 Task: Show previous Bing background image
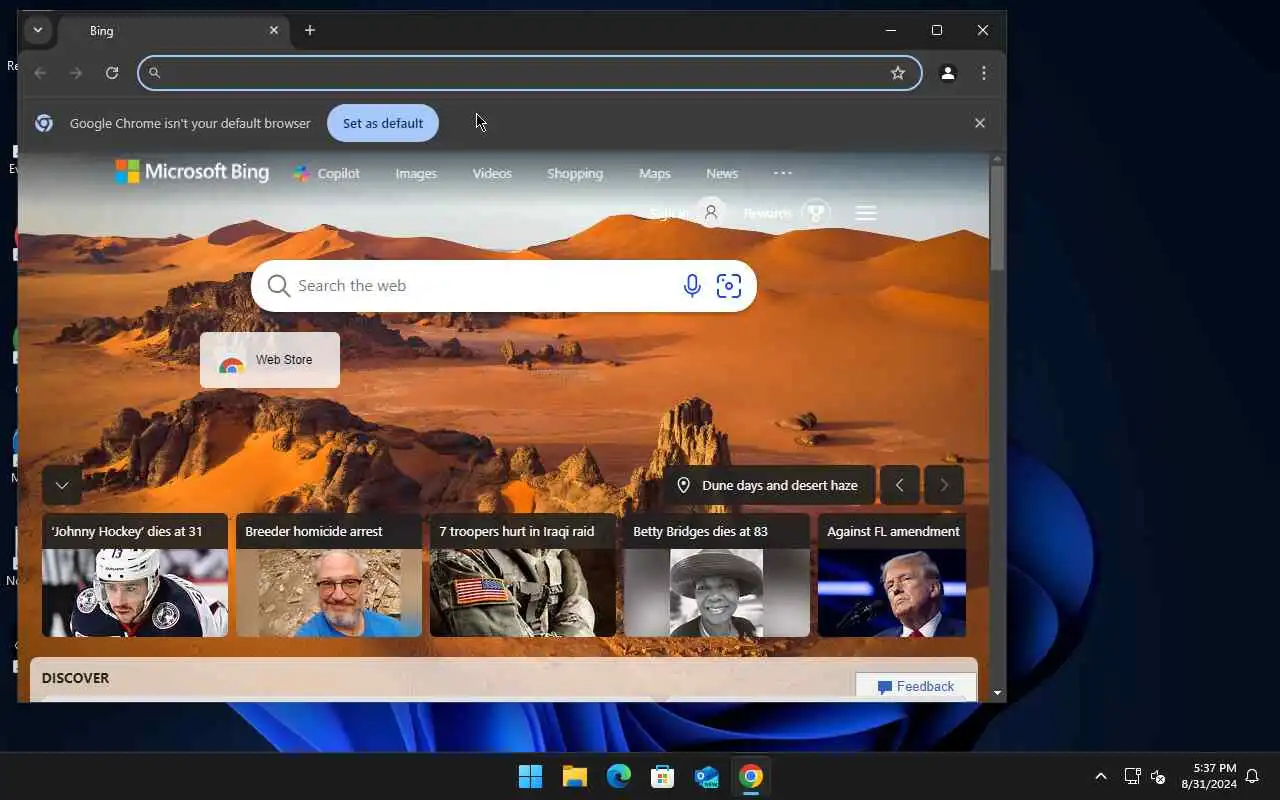(899, 485)
